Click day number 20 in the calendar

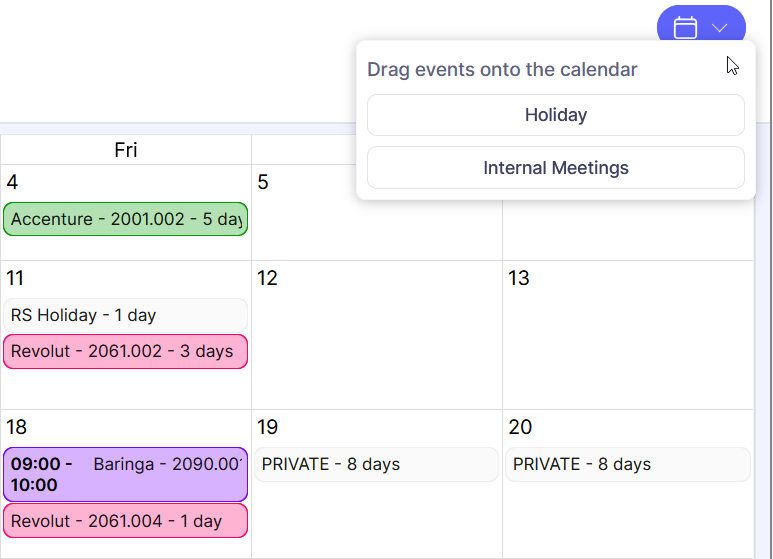[x=520, y=427]
